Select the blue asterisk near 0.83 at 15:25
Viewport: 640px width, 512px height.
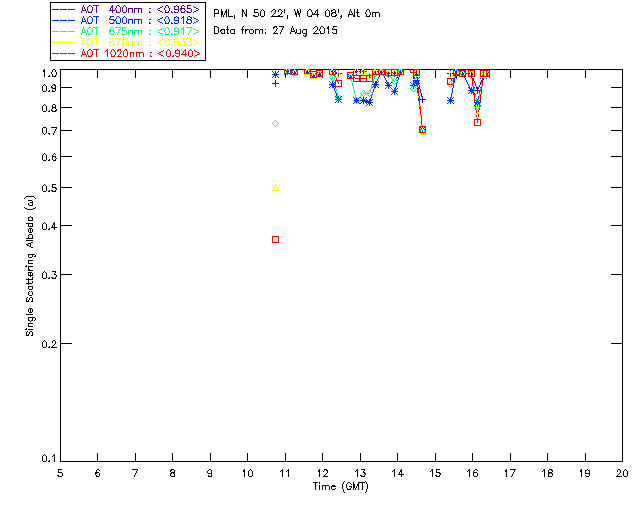coord(451,100)
